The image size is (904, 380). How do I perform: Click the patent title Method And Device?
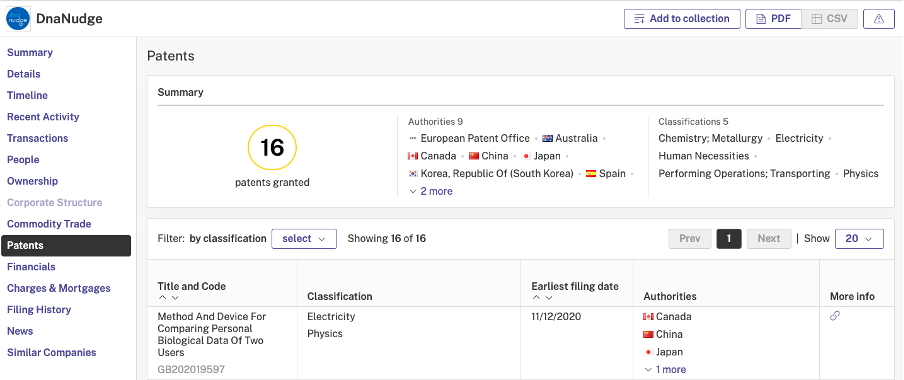[x=212, y=334]
